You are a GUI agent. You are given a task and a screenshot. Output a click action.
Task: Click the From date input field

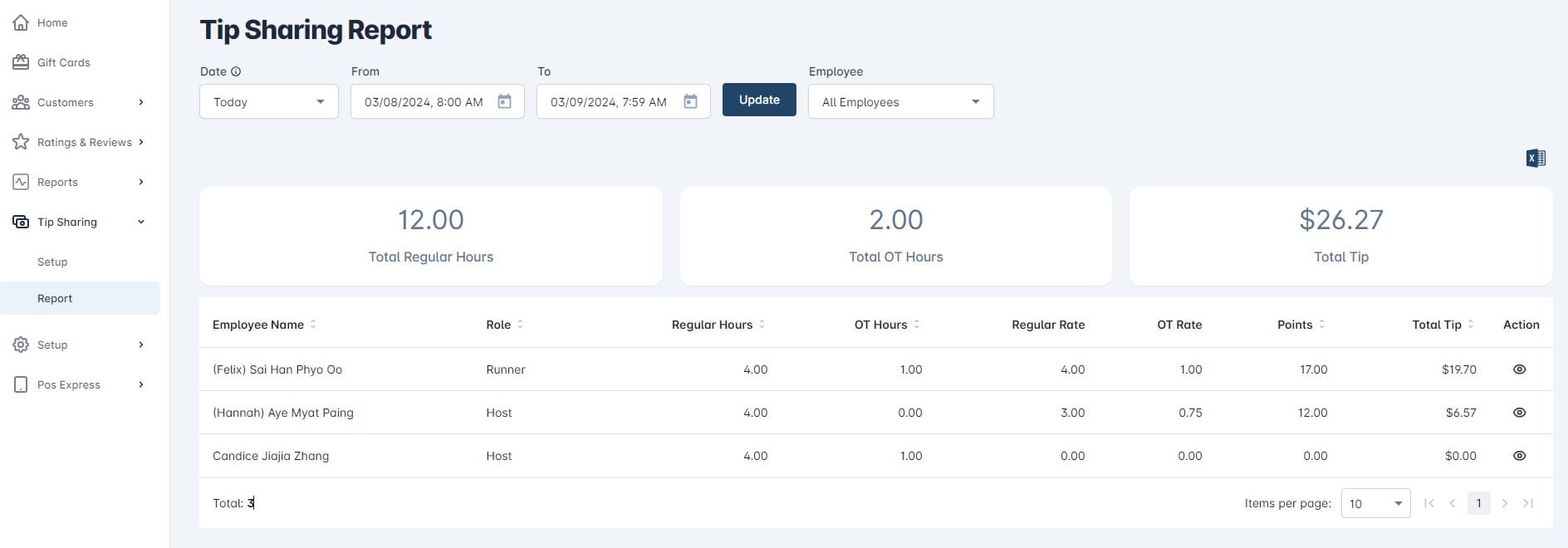point(424,102)
